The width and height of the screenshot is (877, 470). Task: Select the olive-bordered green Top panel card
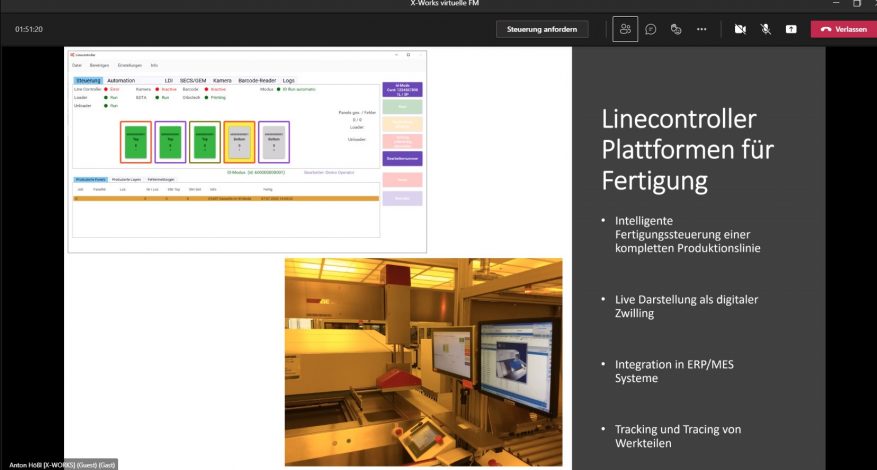pyautogui.click(x=205, y=142)
